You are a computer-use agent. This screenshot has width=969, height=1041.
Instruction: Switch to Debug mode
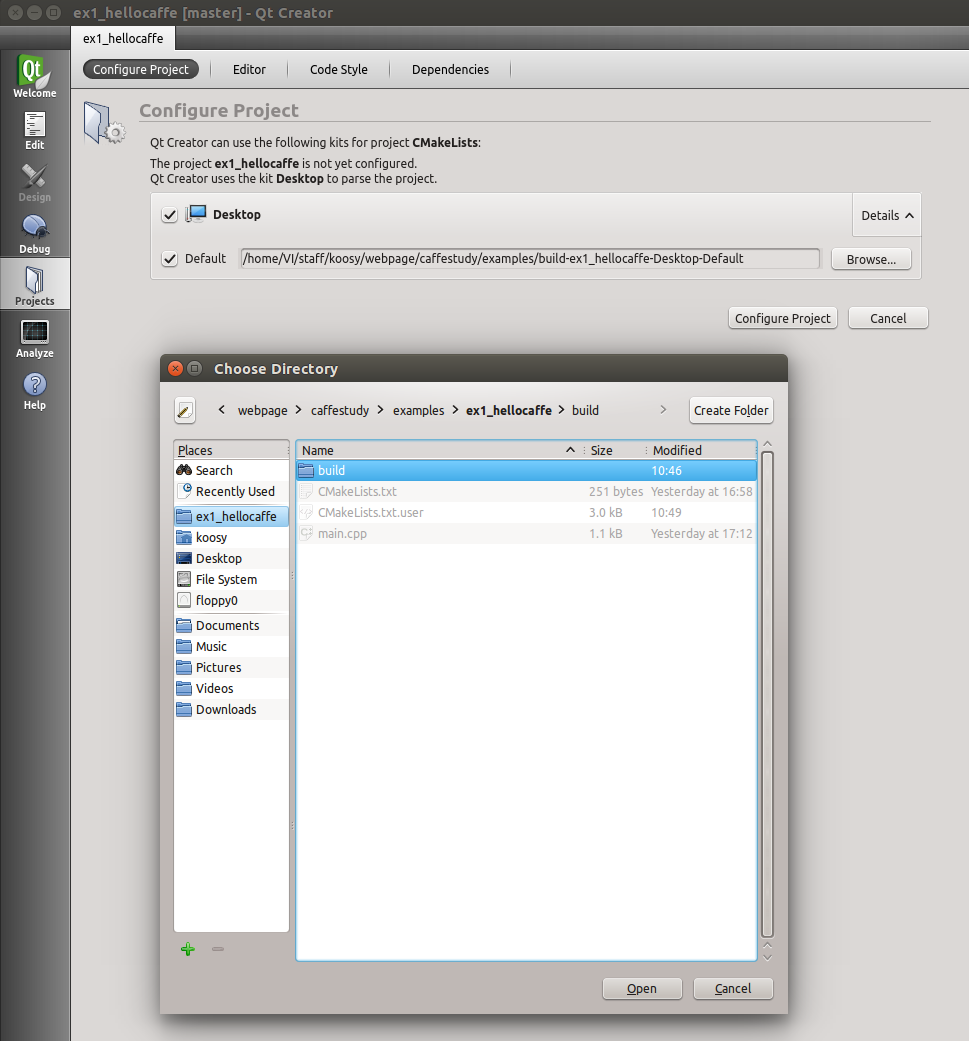(35, 234)
